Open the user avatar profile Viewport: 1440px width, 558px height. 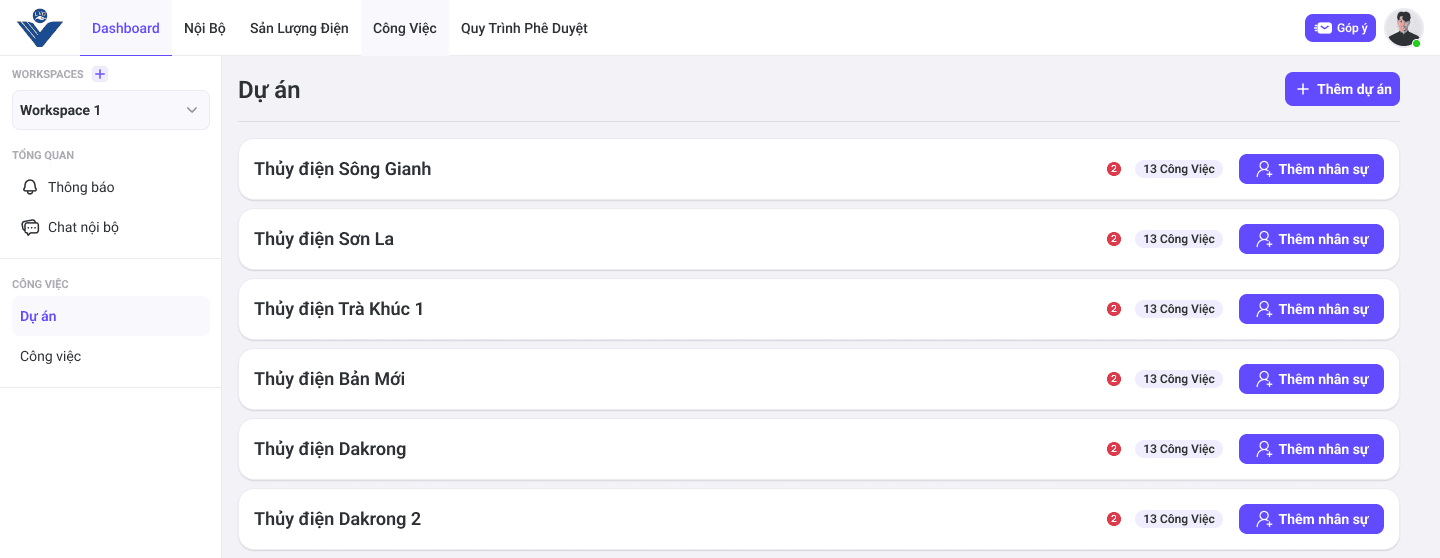pos(1404,28)
